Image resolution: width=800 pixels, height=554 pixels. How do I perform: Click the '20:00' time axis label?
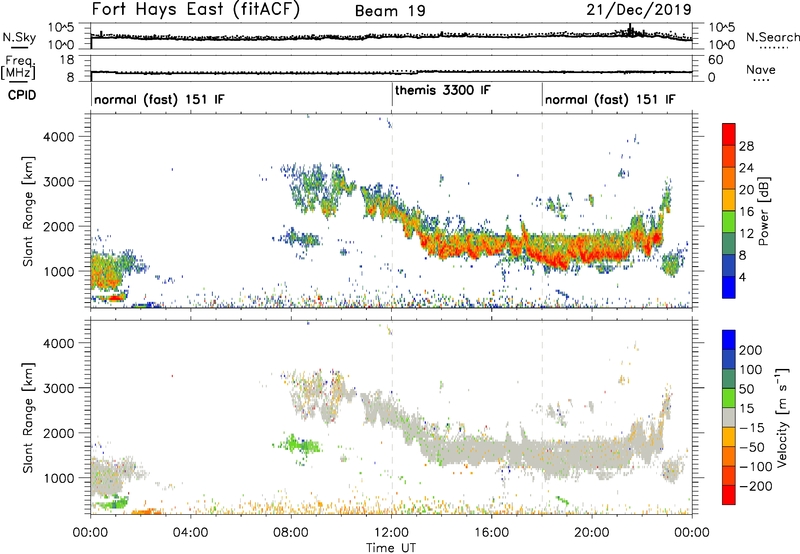point(592,533)
